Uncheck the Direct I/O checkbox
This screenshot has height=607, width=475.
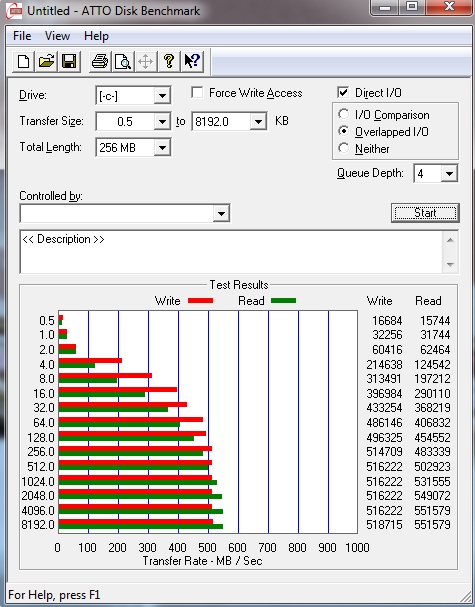coord(343,93)
